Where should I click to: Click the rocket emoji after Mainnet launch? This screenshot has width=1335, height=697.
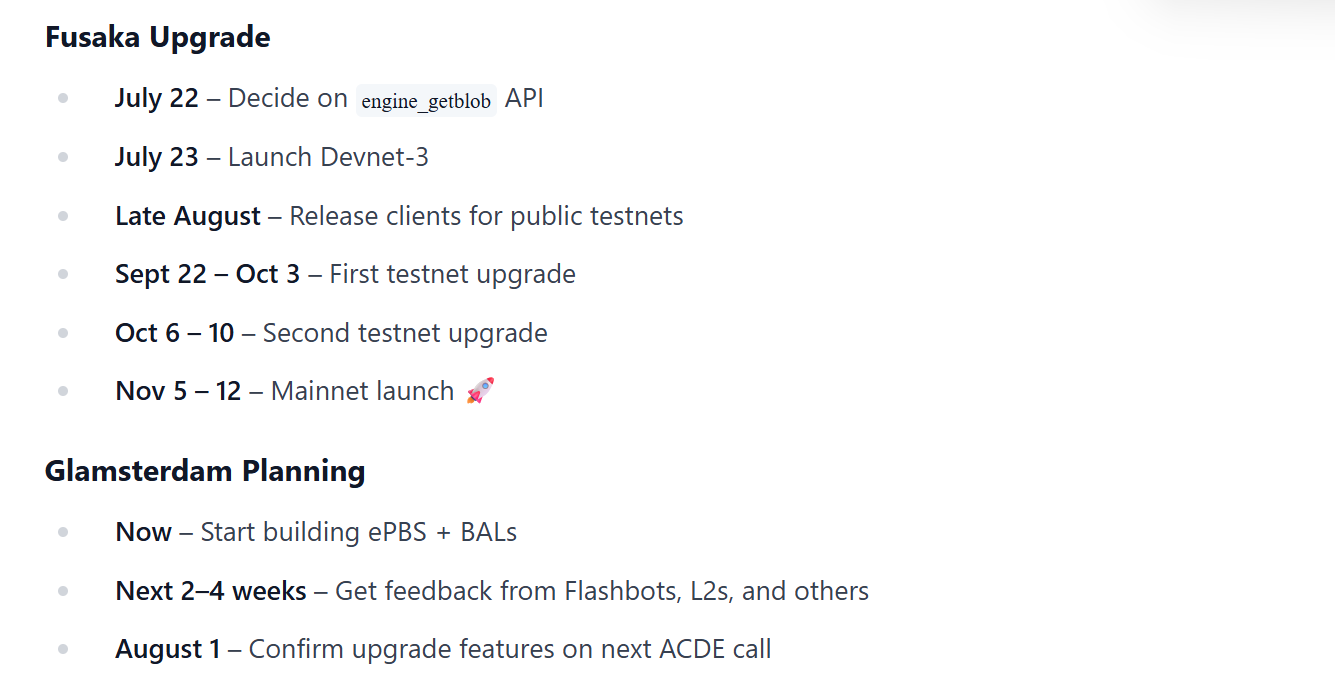[481, 391]
